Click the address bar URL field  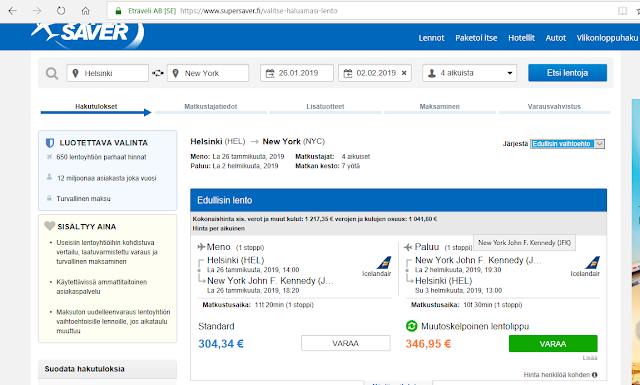tap(359, 11)
